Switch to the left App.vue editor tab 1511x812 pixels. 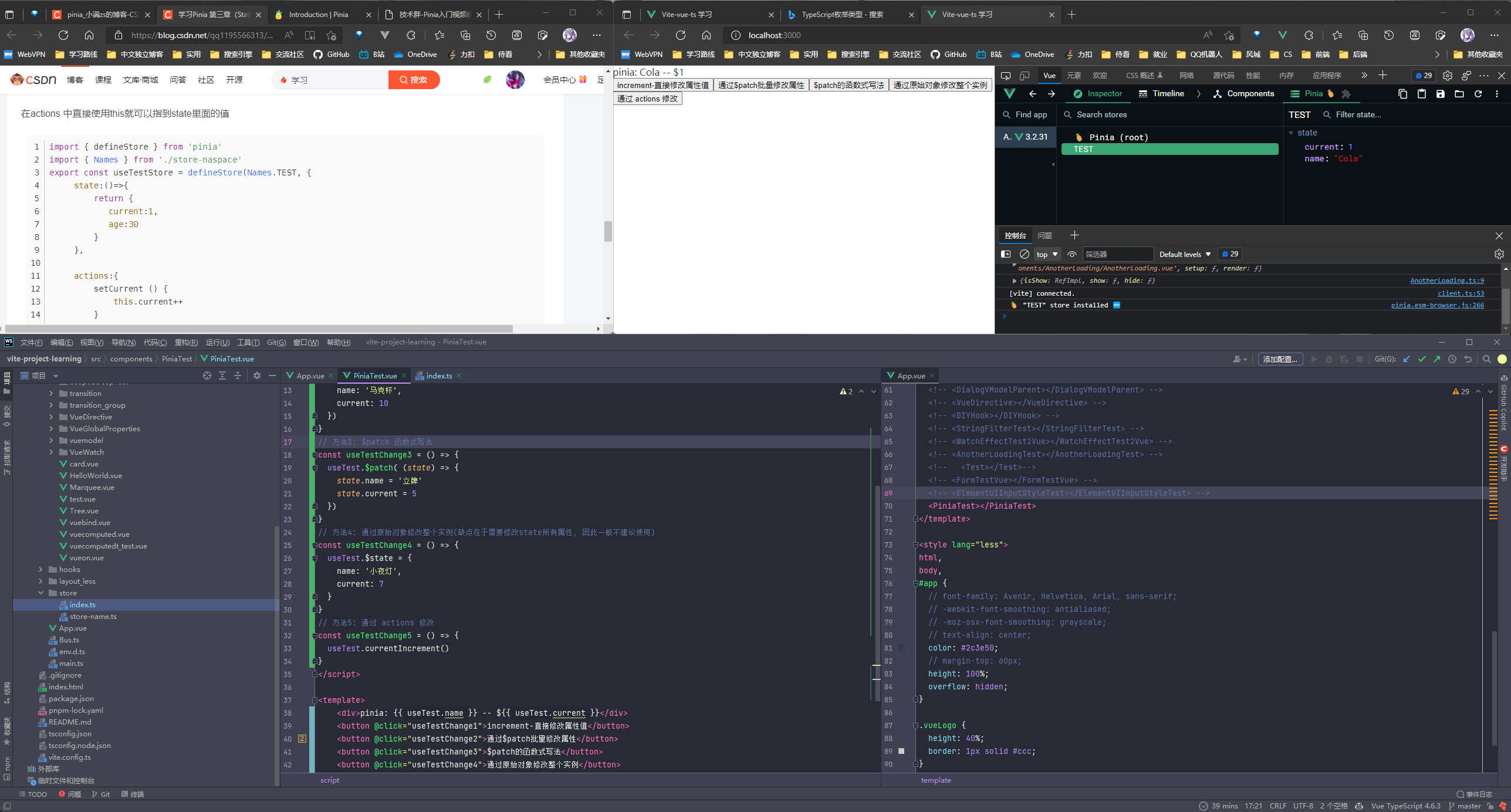tap(310, 376)
